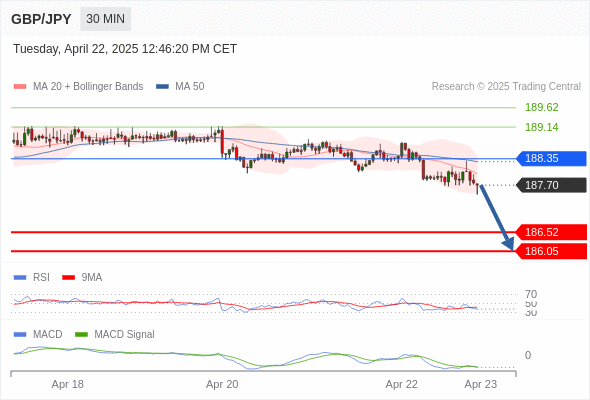Click the 30 MIN timeframe button
The width and height of the screenshot is (590, 400).
pyautogui.click(x=105, y=19)
